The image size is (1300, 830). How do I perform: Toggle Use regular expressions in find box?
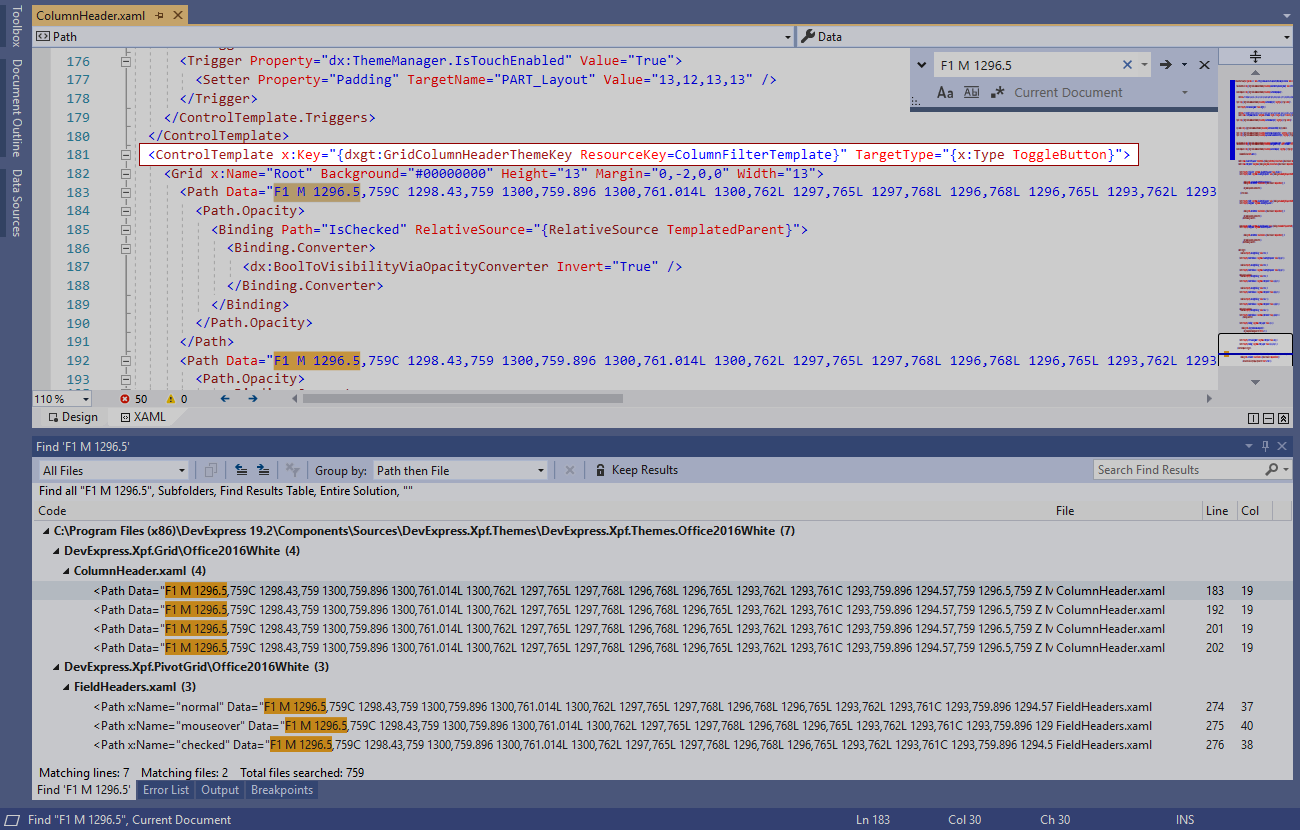[997, 92]
